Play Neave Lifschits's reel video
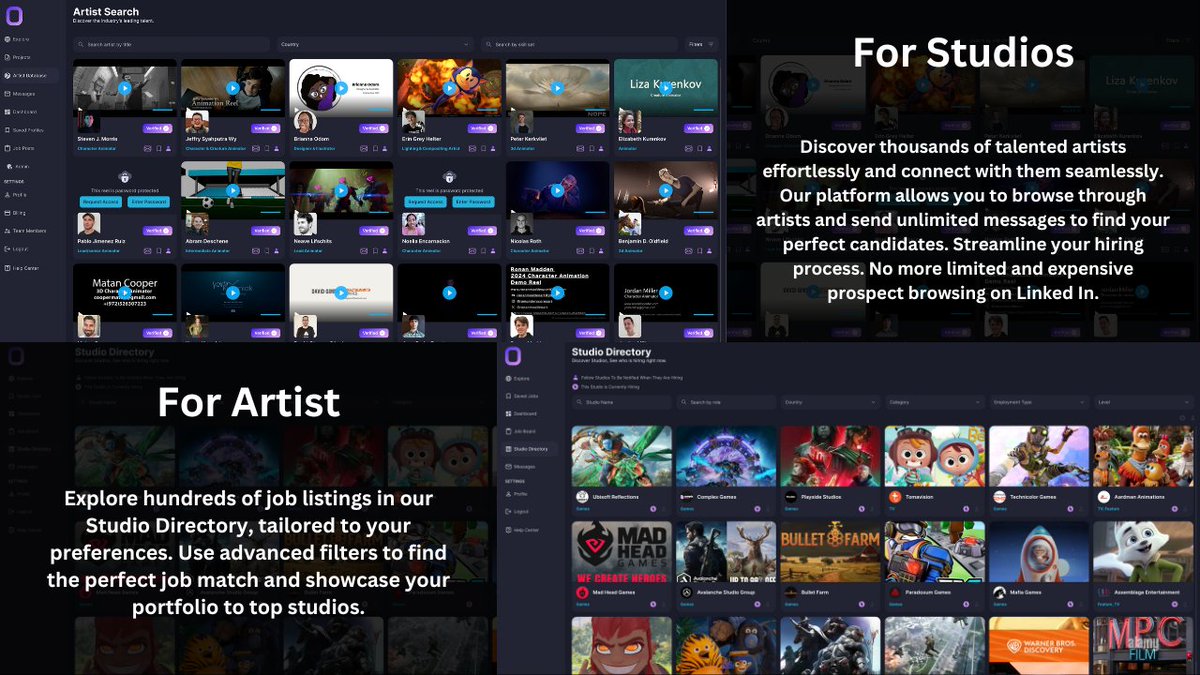 tap(341, 191)
